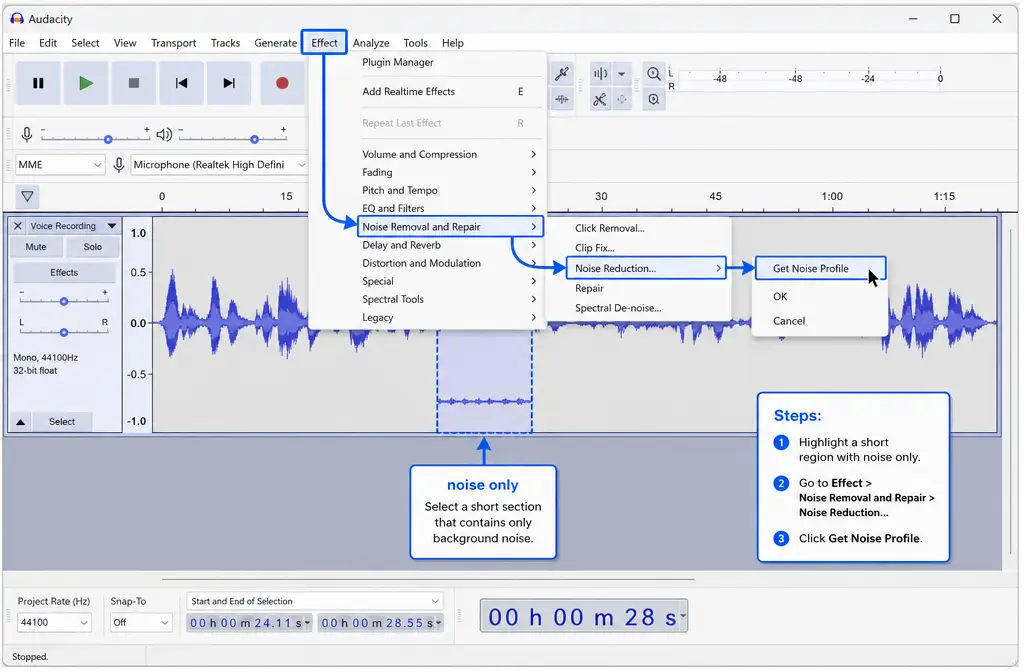Adjust the track pan L-R slider handle
This screenshot has height=672, width=1024.
pyautogui.click(x=64, y=332)
